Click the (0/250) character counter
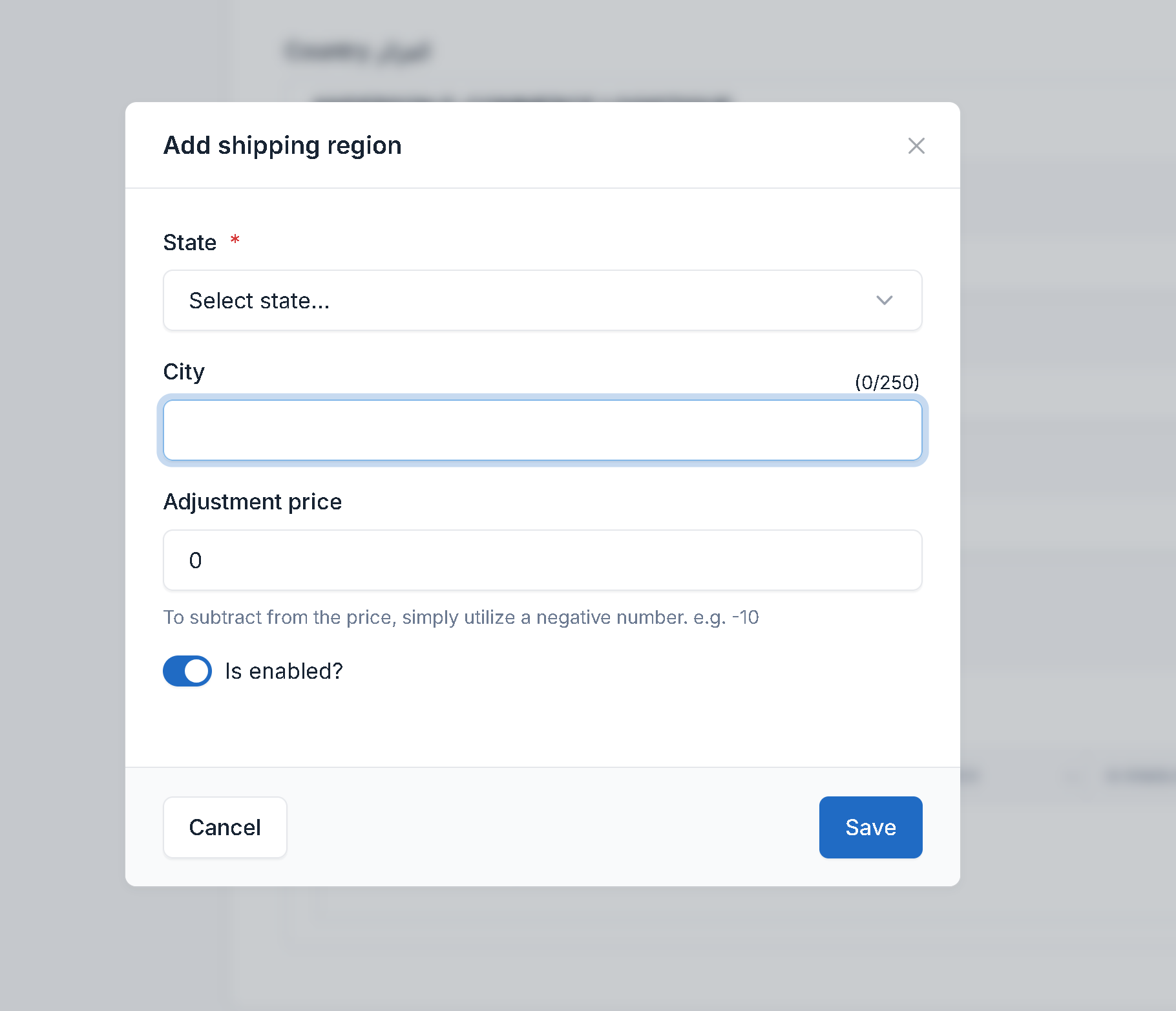1176x1011 pixels. coord(887,382)
